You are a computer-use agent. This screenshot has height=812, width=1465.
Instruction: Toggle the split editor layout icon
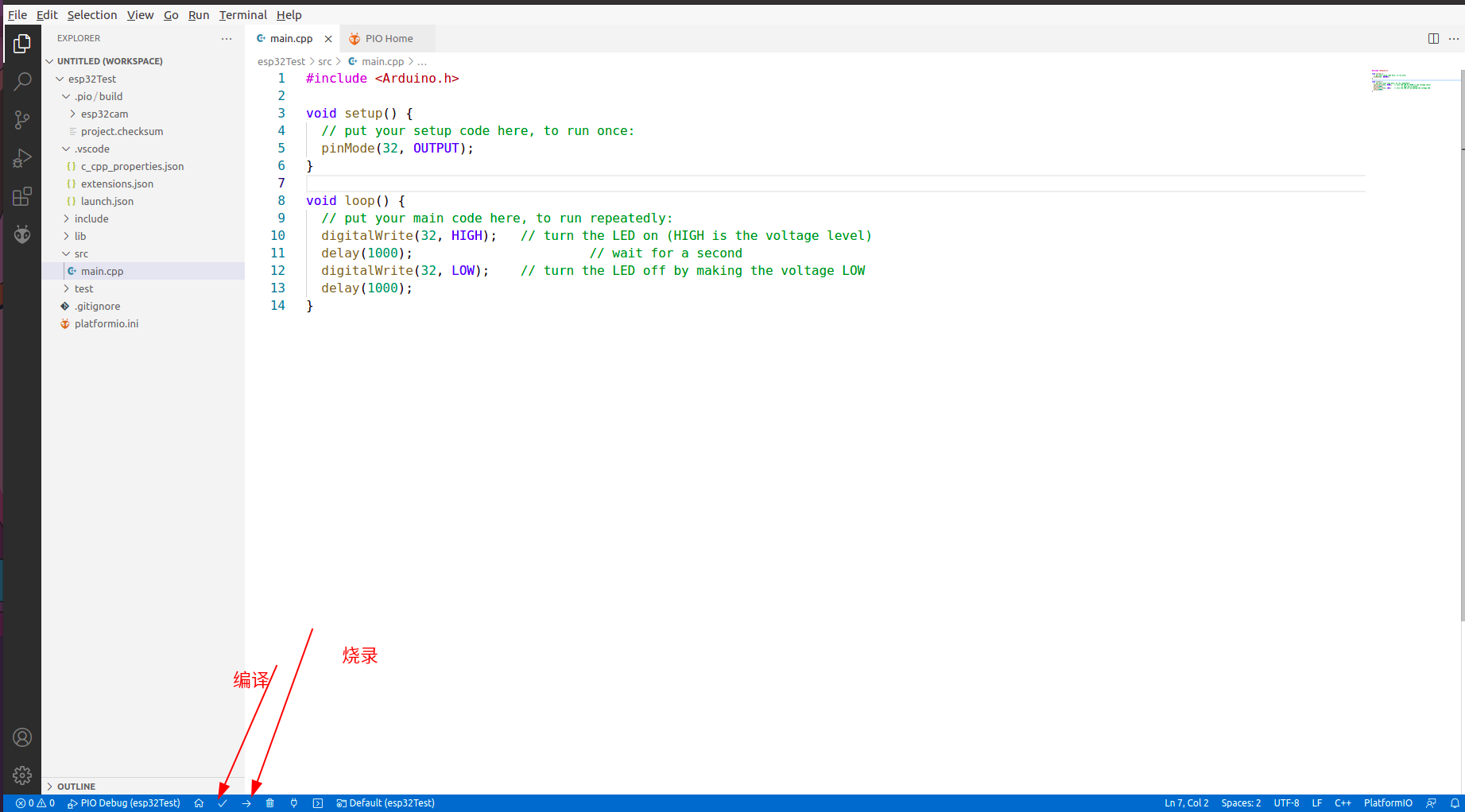1433,38
